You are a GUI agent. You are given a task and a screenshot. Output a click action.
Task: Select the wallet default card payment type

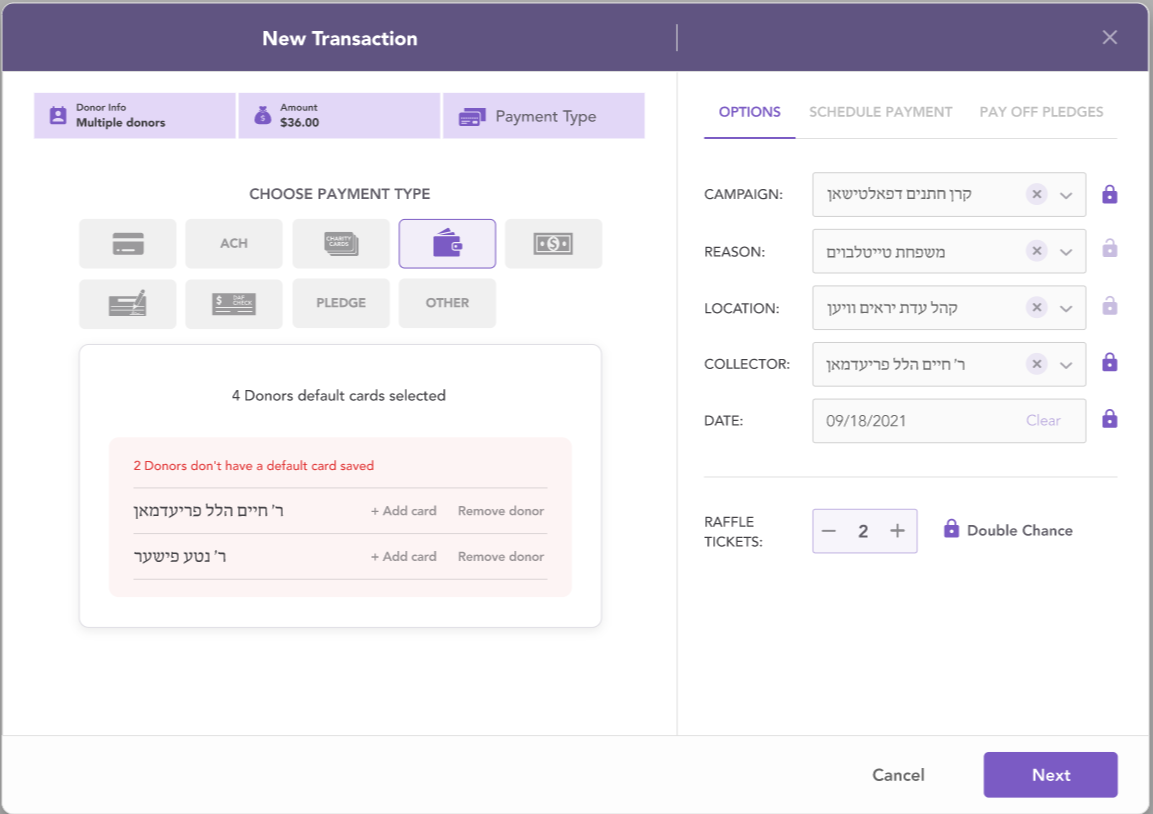tap(447, 243)
